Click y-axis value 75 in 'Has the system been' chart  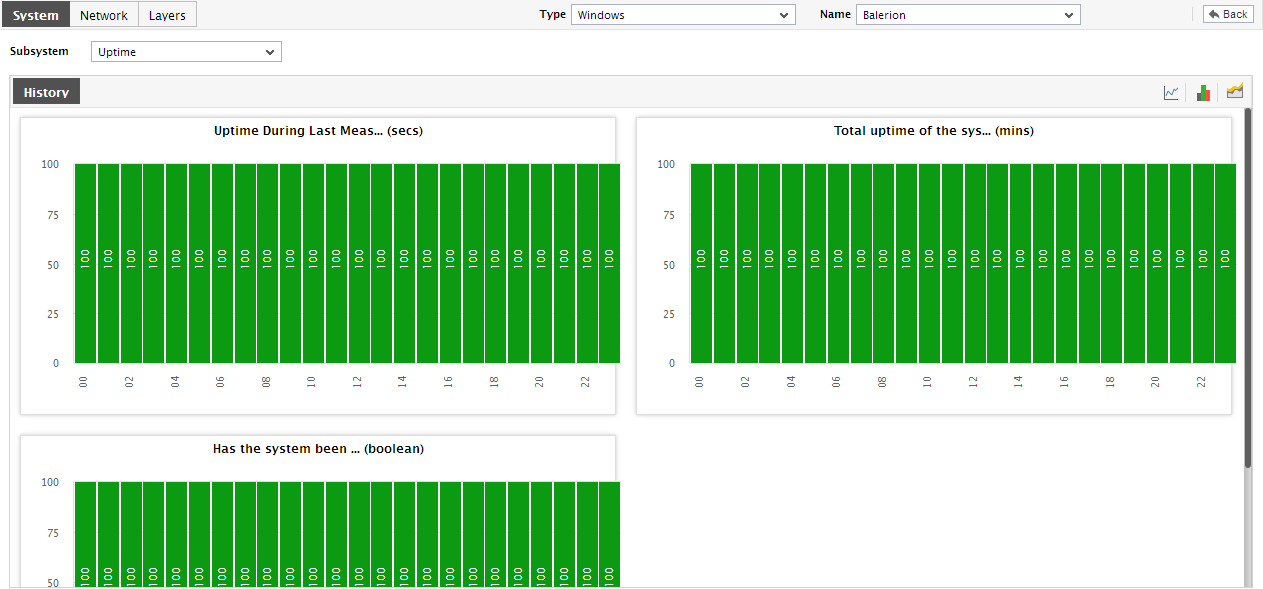coord(52,533)
